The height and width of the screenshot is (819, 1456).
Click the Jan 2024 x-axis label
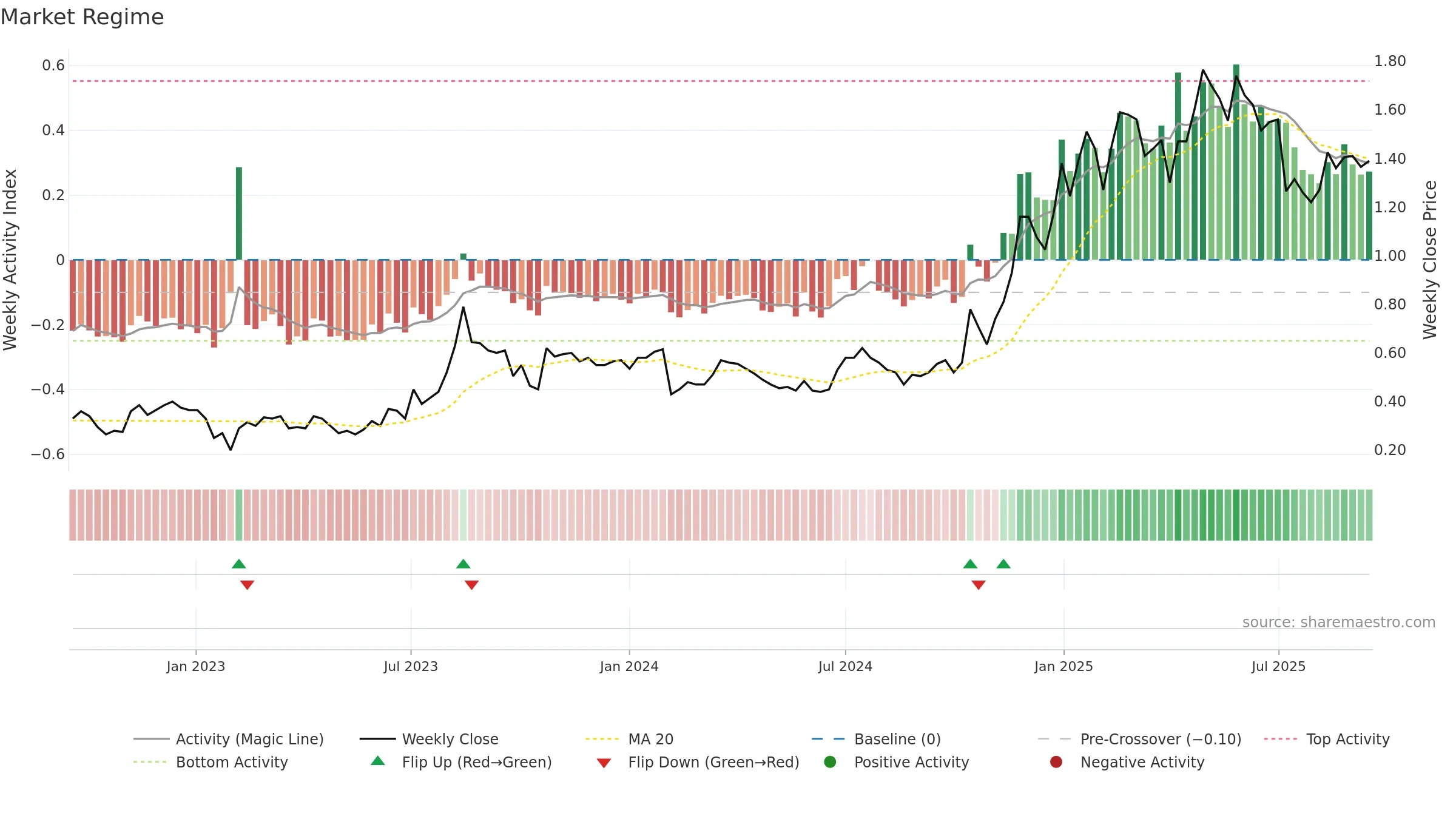coord(629,667)
